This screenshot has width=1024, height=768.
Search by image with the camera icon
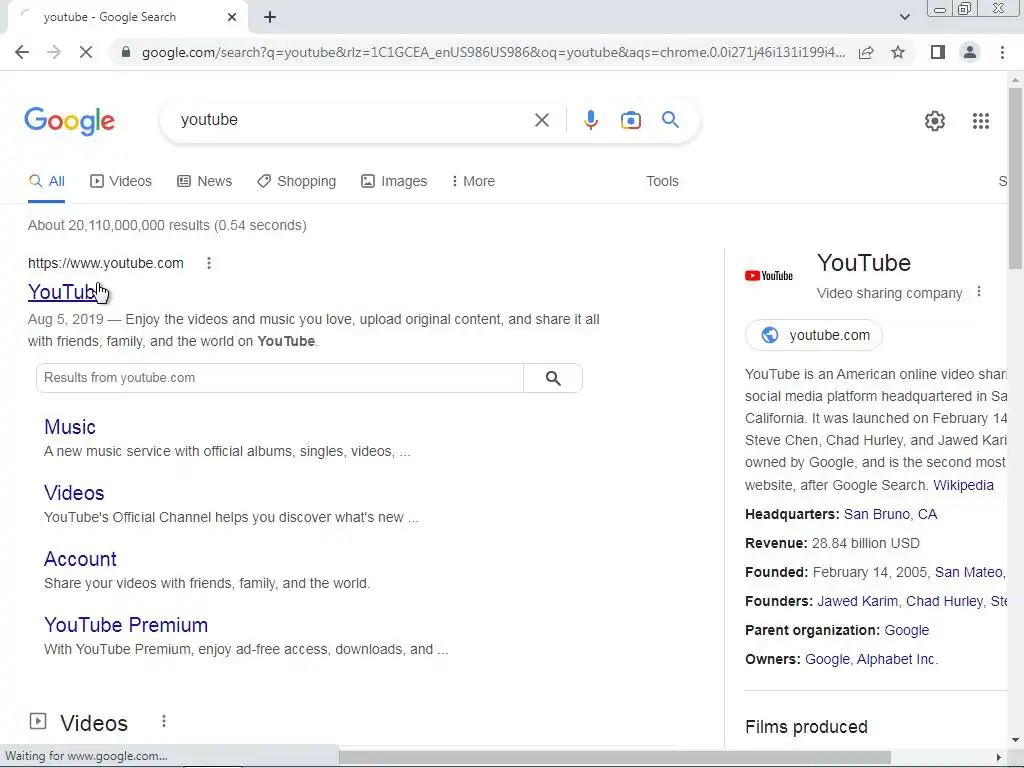630,120
